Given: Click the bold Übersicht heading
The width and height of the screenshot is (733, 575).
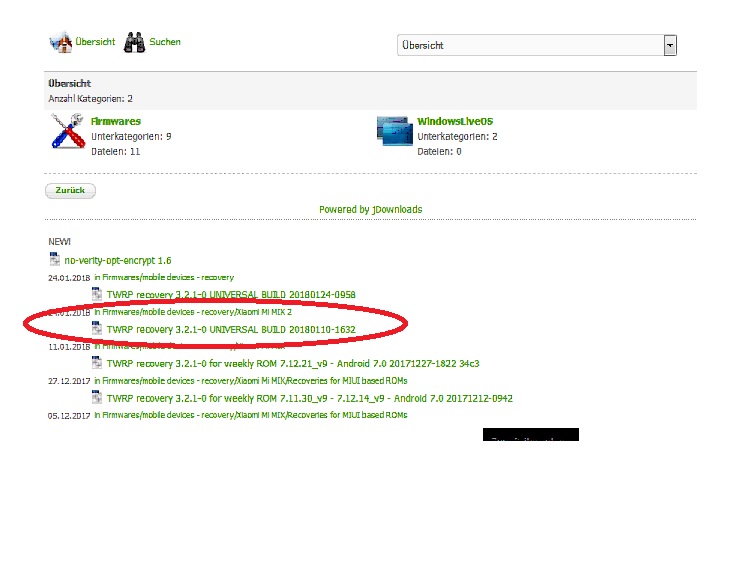Looking at the screenshot, I should 70,83.
